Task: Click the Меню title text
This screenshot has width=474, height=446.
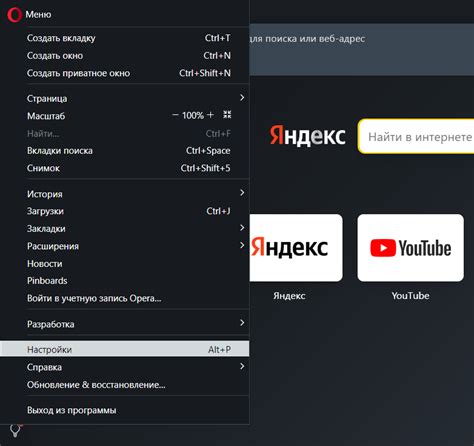Action: 38,14
